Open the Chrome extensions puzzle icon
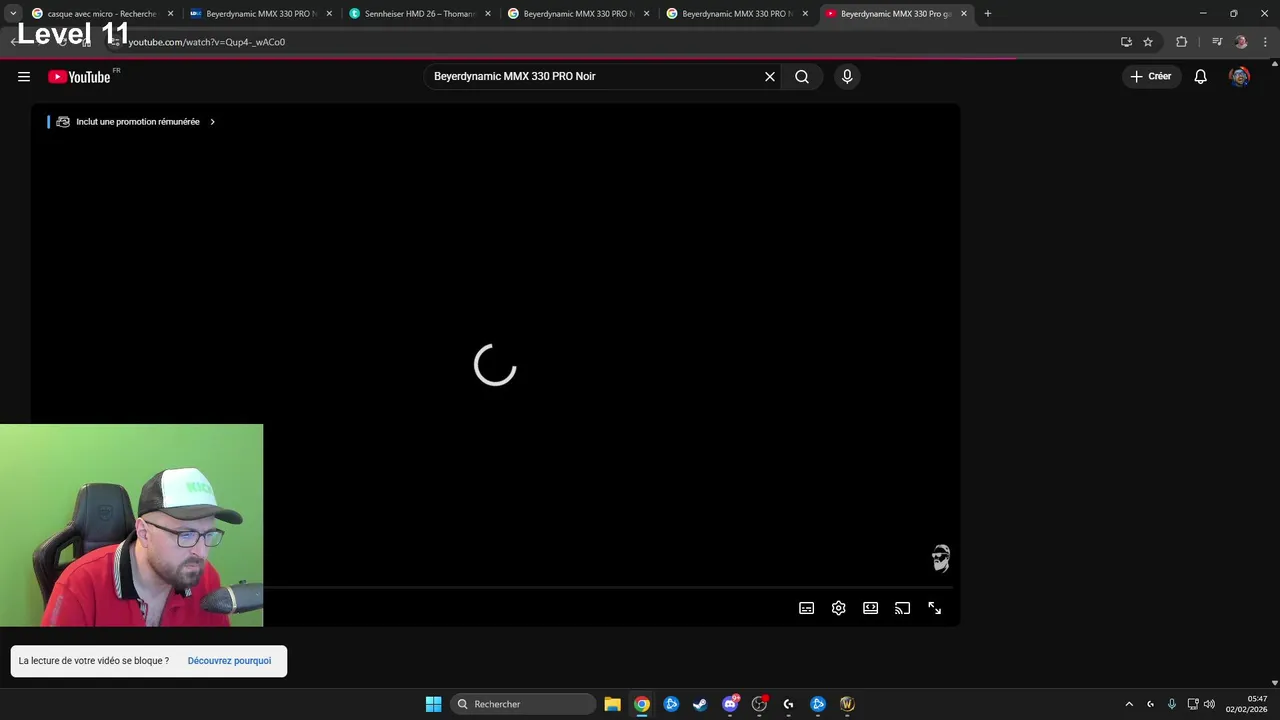This screenshot has width=1280, height=720. [1182, 42]
